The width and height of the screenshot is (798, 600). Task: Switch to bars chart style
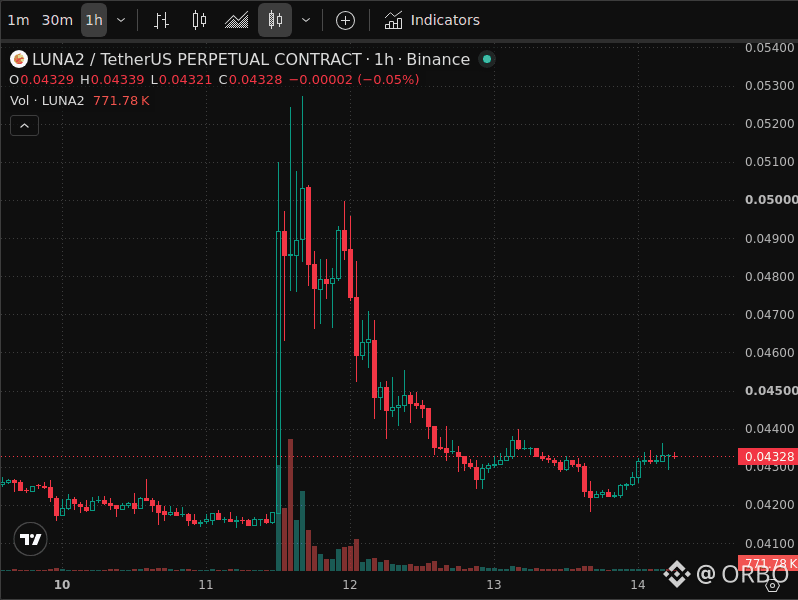161,20
